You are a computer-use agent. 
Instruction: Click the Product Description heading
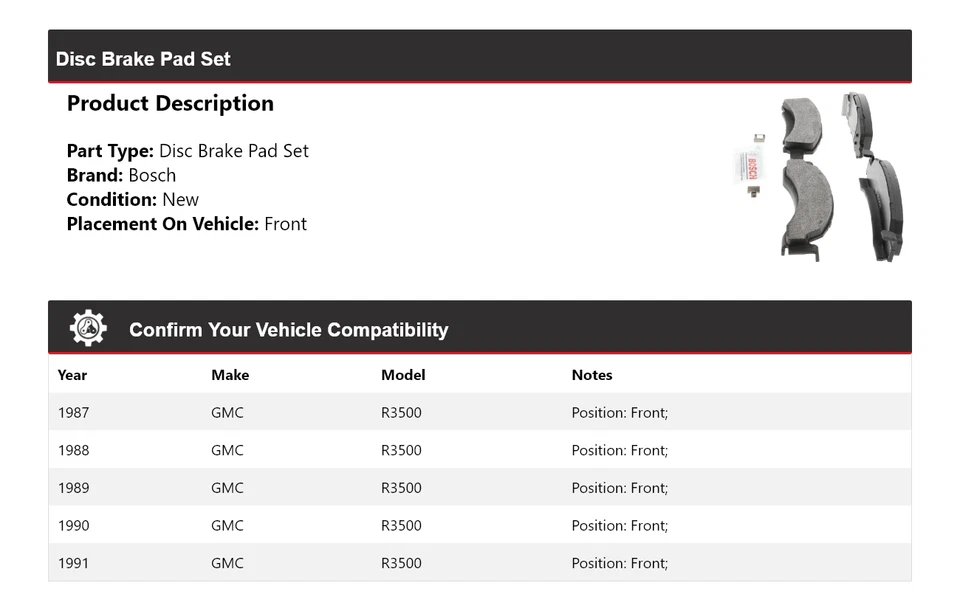coord(170,104)
